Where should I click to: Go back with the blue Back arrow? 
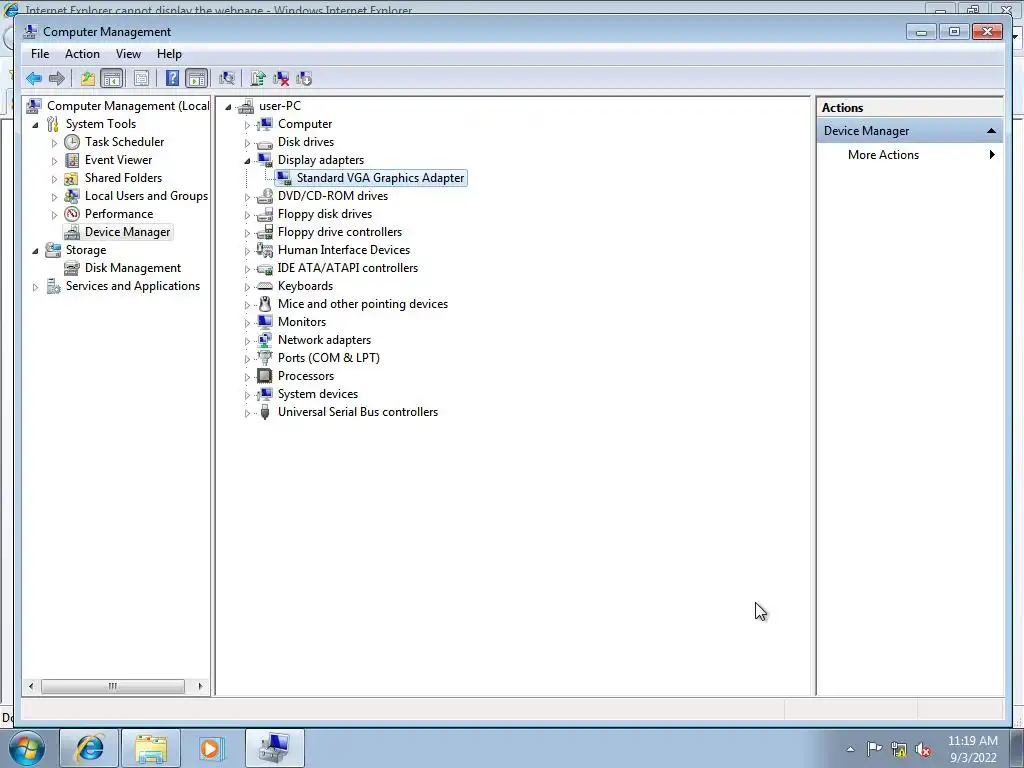coord(34,79)
